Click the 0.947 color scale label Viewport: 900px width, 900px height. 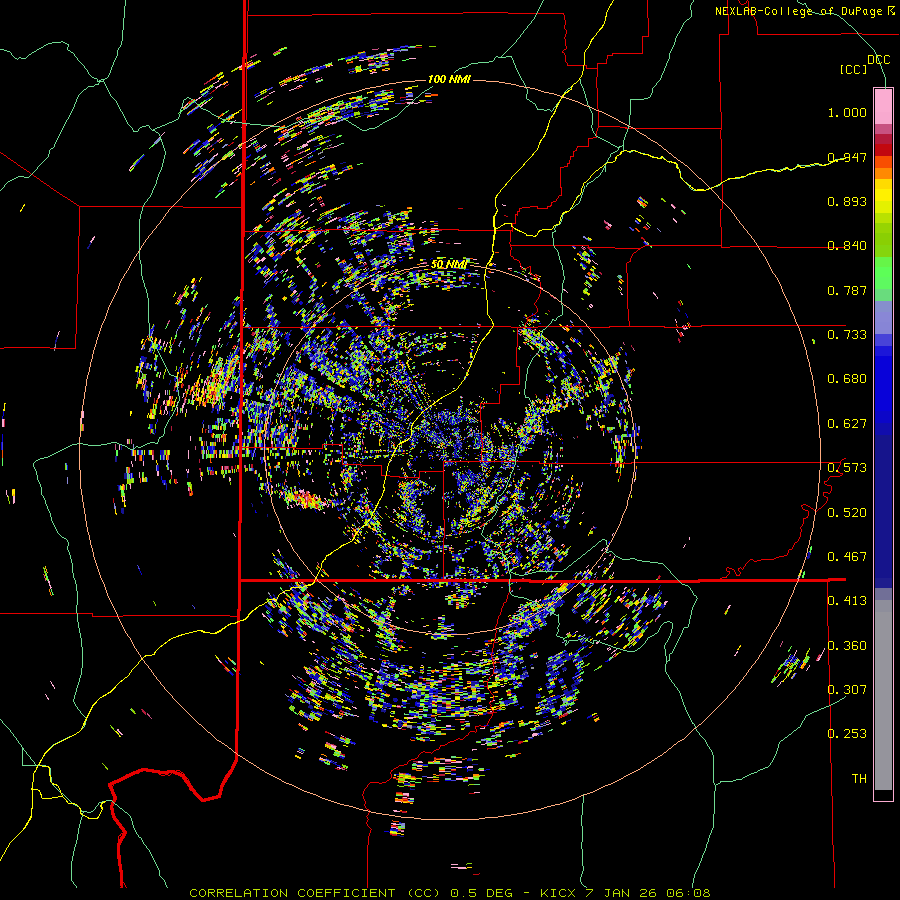point(847,157)
